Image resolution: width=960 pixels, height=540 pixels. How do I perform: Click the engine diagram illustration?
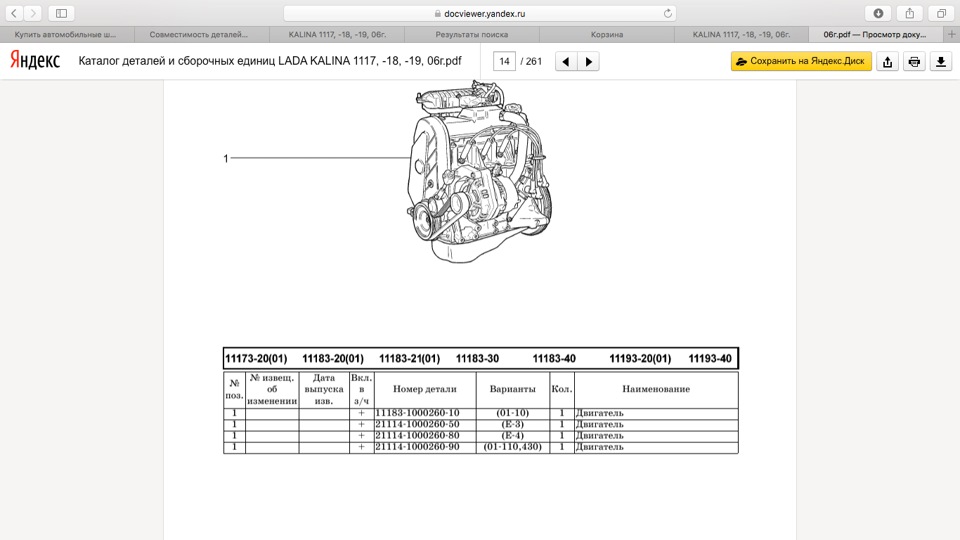[479, 172]
